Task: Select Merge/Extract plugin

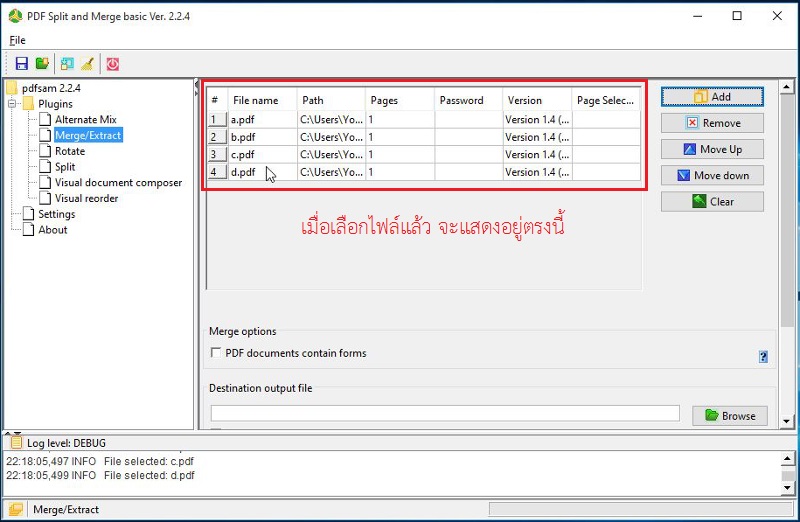Action: pos(88,135)
